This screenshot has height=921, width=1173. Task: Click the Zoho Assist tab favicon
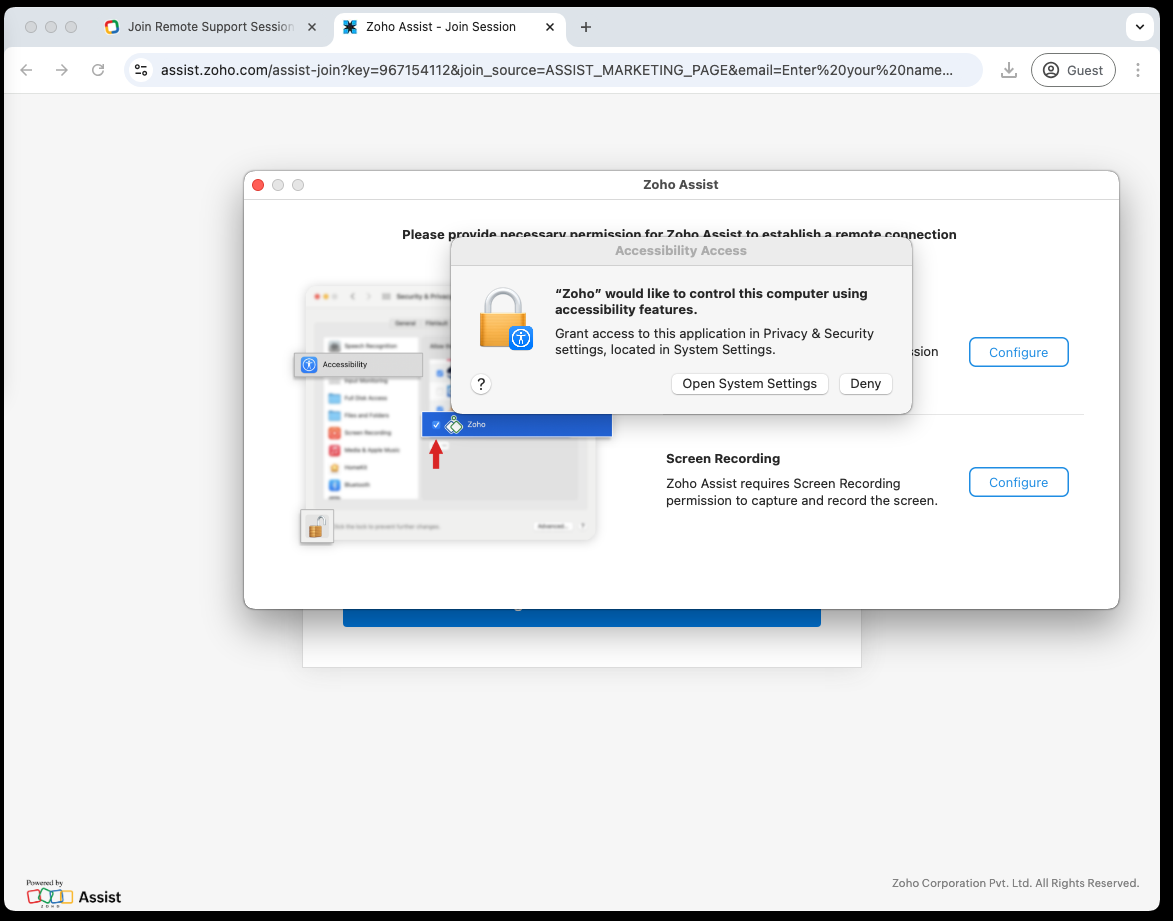(x=349, y=27)
